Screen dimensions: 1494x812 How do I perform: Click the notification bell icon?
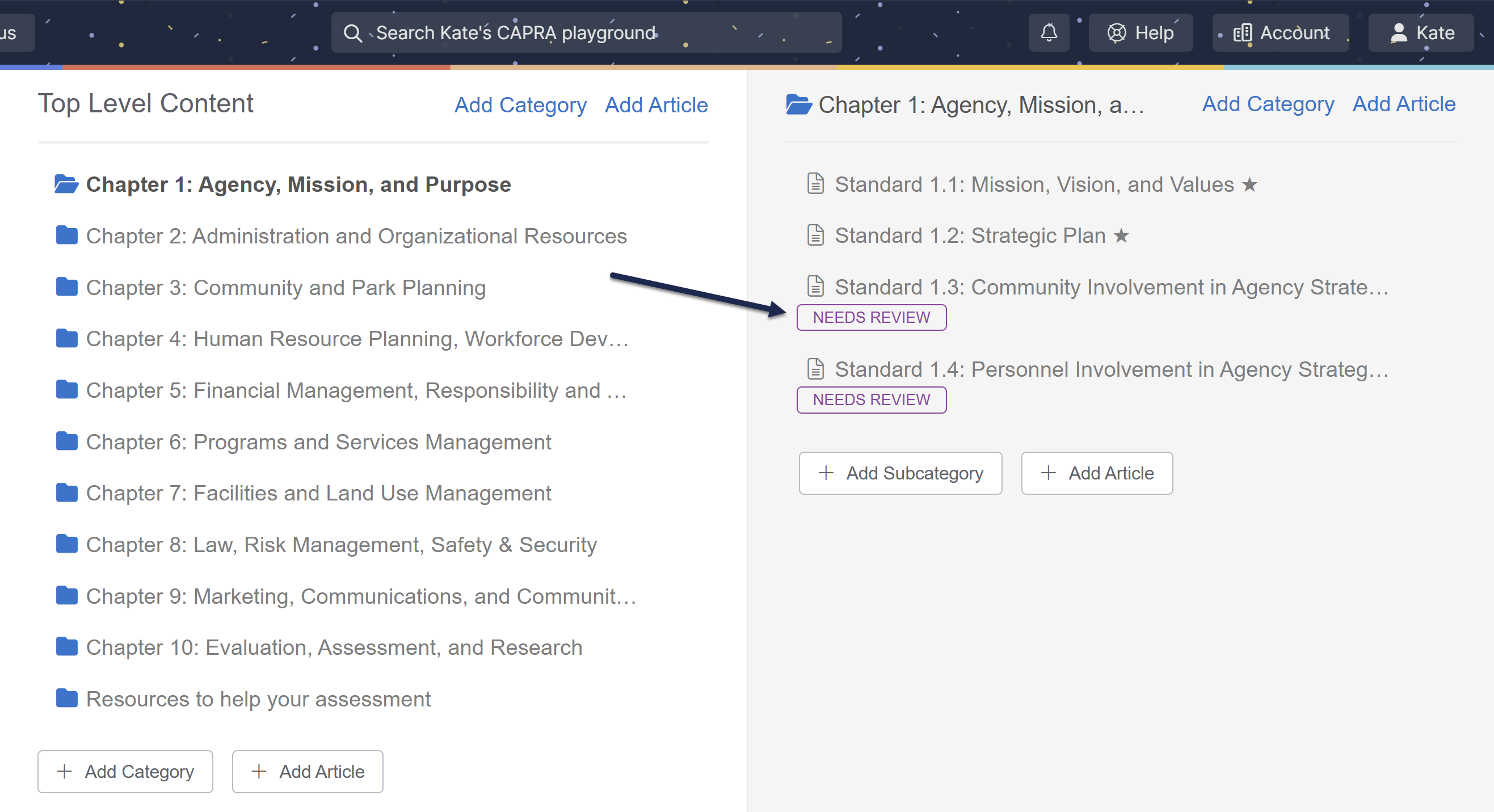click(1049, 32)
